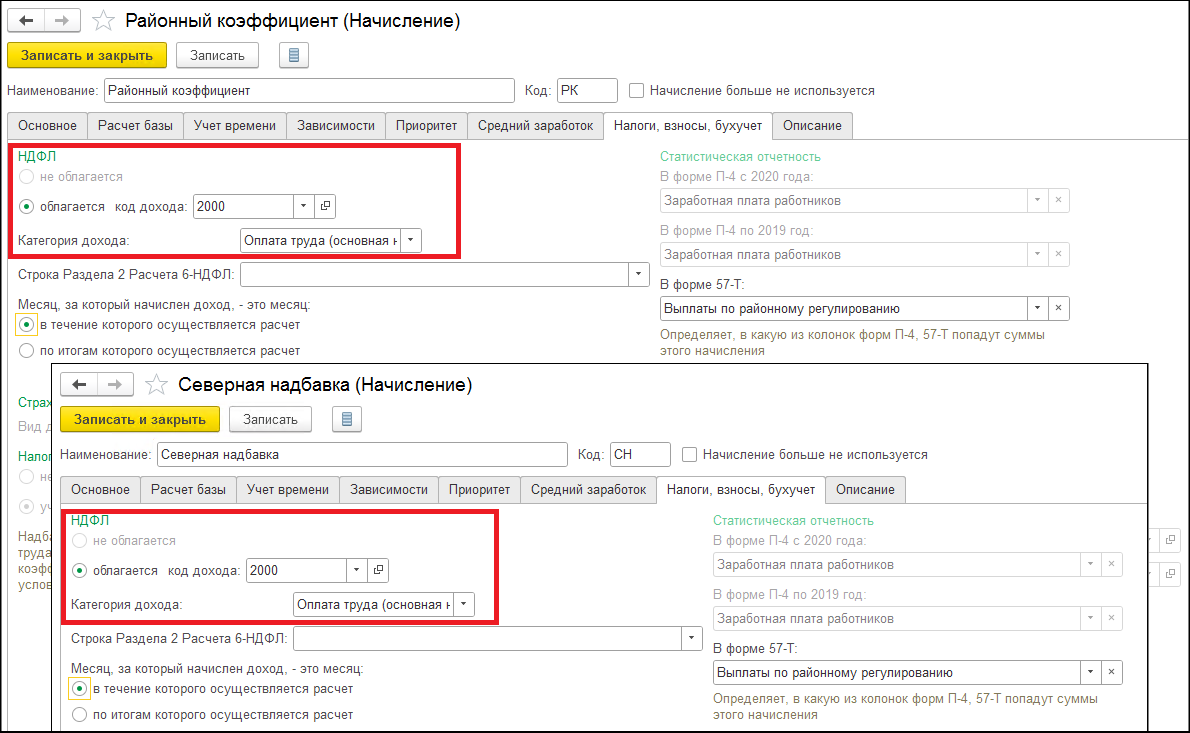Focus the Наименование field 'Северная надбавка'

click(362, 455)
